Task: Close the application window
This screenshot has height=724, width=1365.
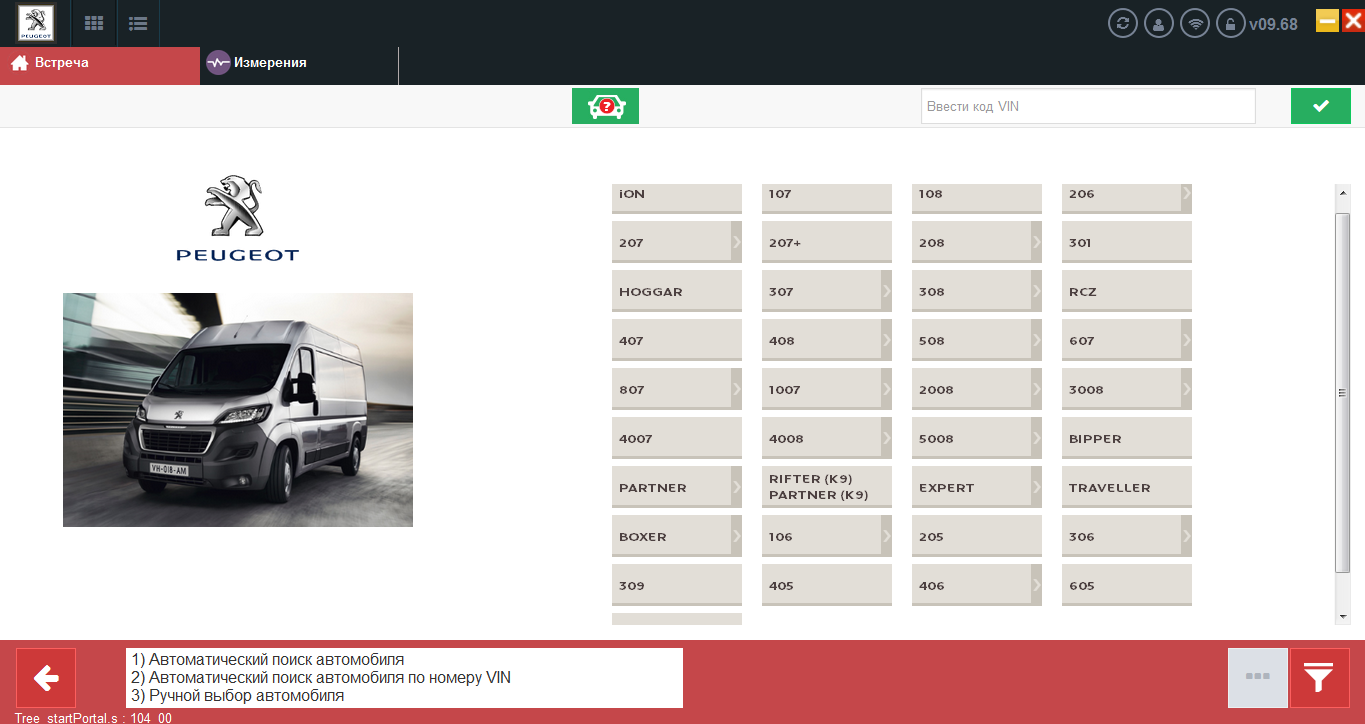Action: click(x=1352, y=20)
